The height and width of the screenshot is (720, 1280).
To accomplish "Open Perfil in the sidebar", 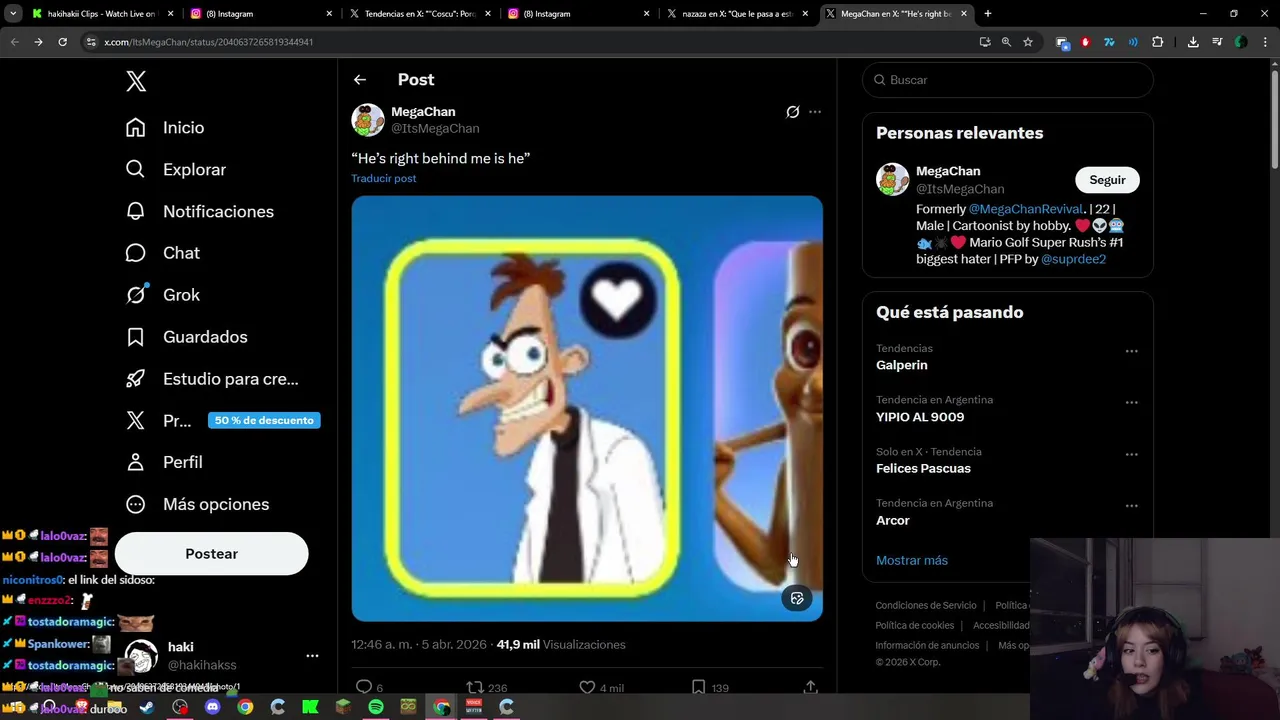I will (164, 462).
